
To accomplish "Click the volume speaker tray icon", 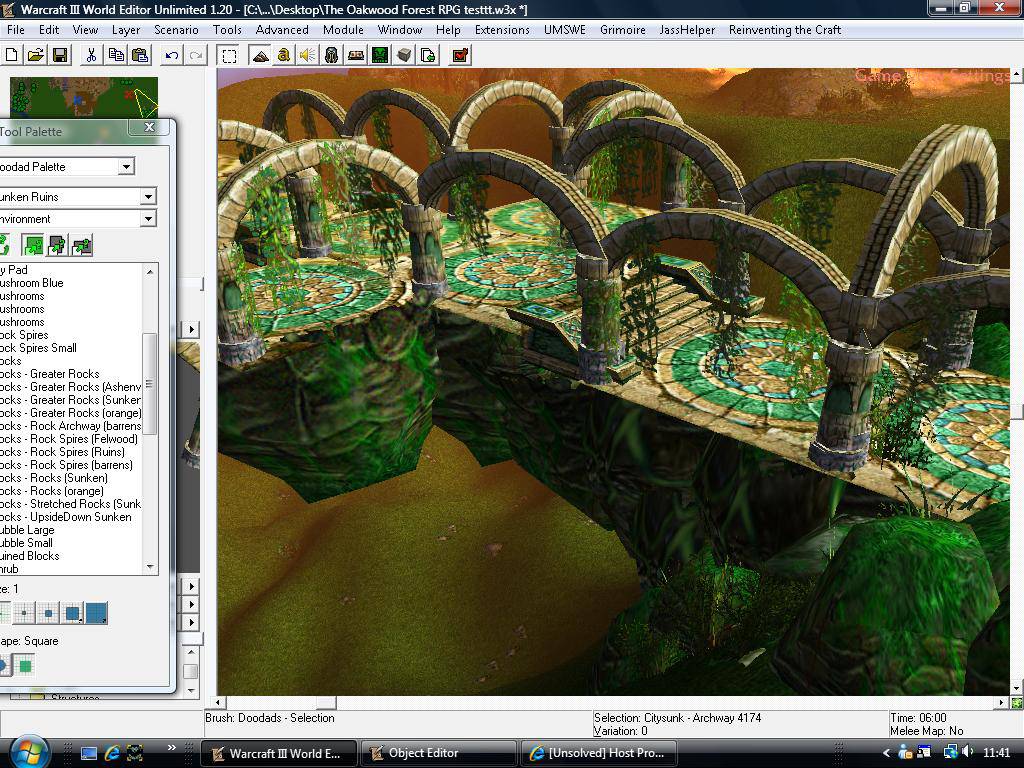I will 967,752.
